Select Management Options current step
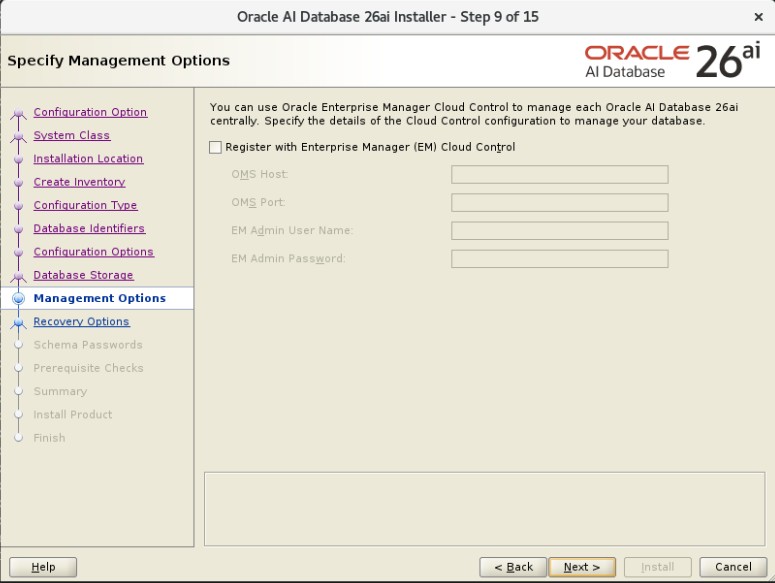 (x=99, y=298)
